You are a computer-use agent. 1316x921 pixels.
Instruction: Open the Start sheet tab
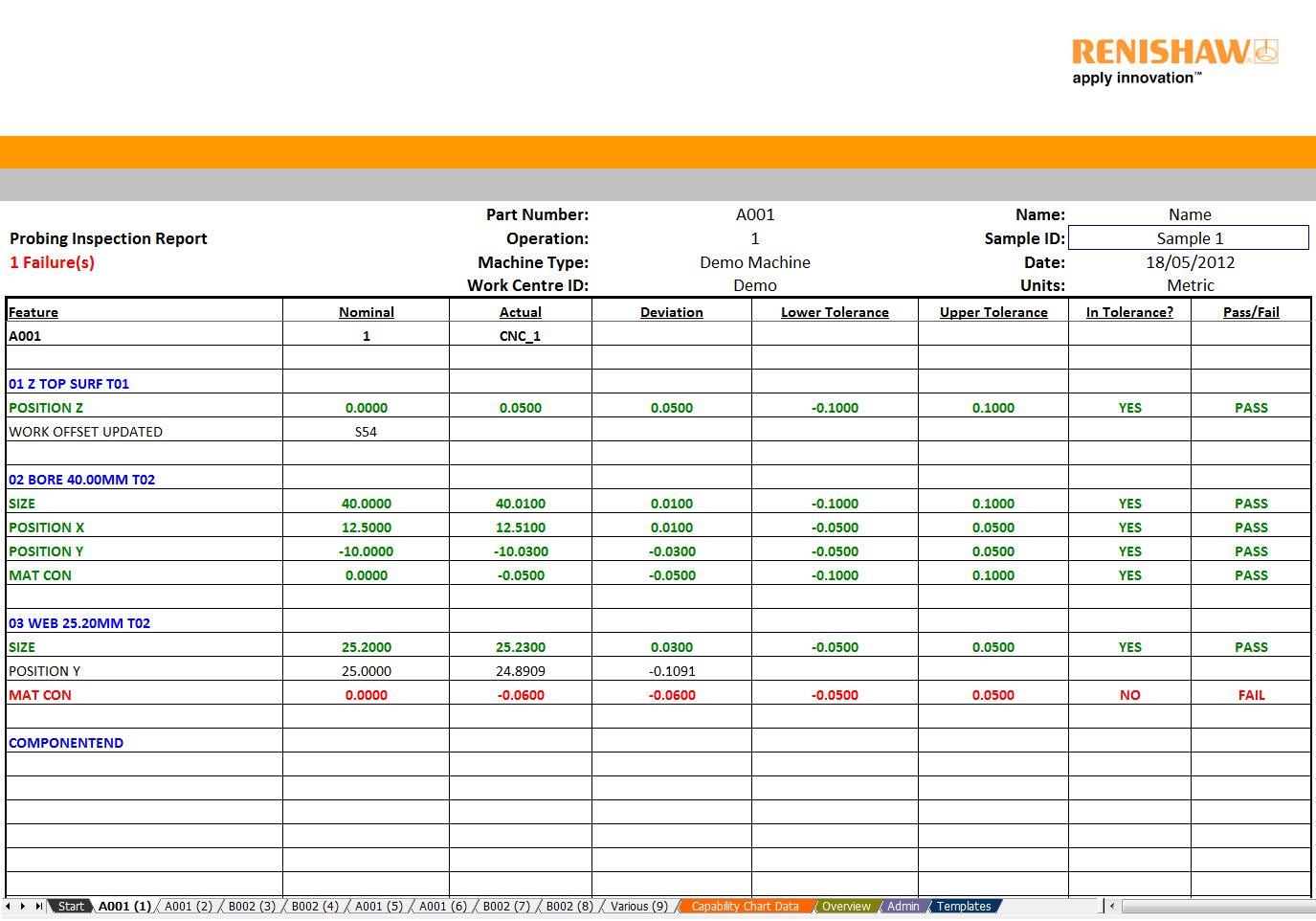71,907
